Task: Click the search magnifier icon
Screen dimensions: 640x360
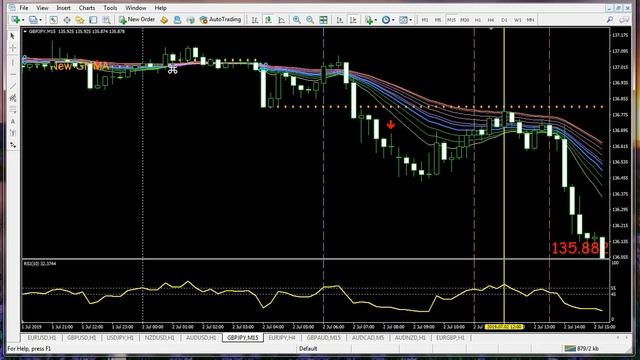Action: point(610,20)
